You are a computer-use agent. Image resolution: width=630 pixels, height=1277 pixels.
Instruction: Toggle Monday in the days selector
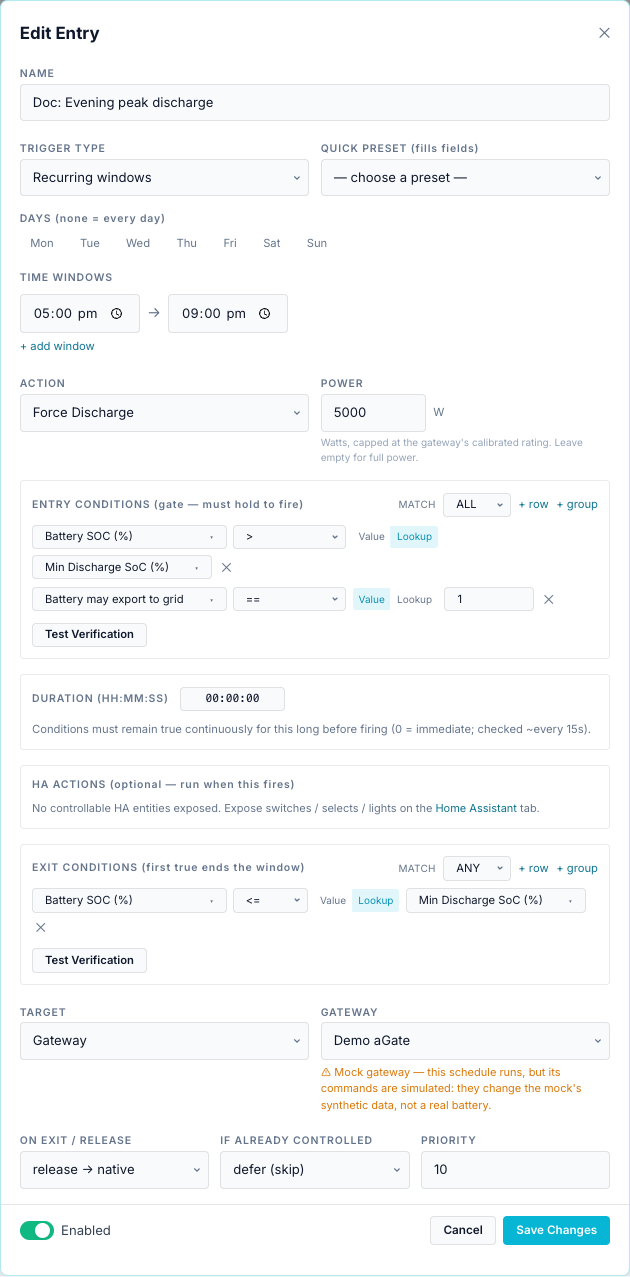point(42,243)
